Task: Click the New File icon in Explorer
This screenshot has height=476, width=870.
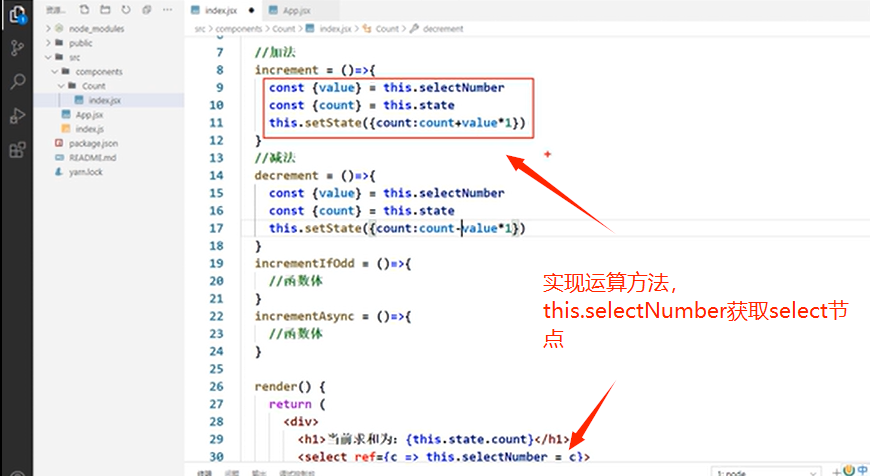Action: [84, 9]
